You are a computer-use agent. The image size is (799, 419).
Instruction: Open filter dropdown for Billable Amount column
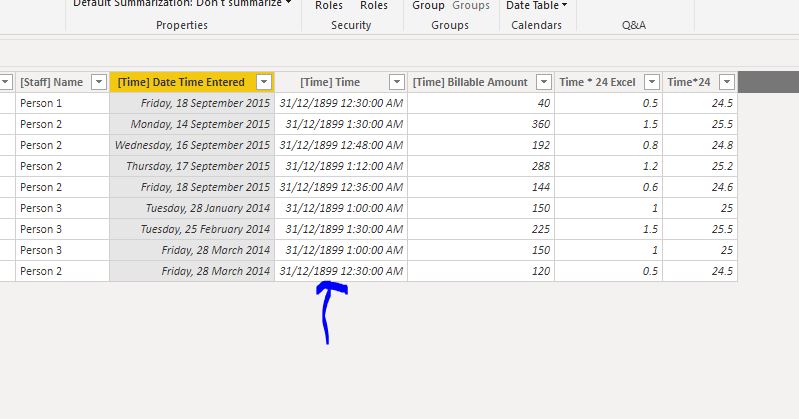[544, 82]
